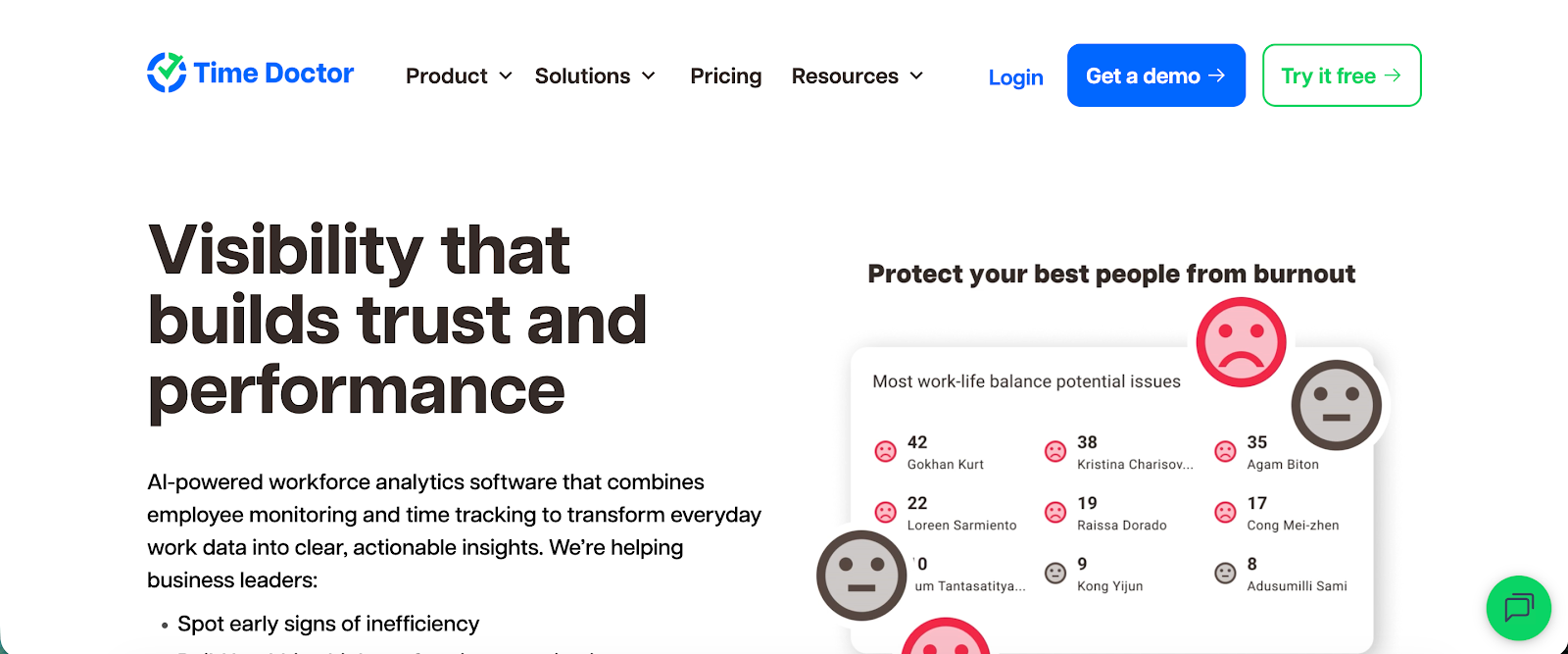Click the Try it free button

[x=1342, y=75]
